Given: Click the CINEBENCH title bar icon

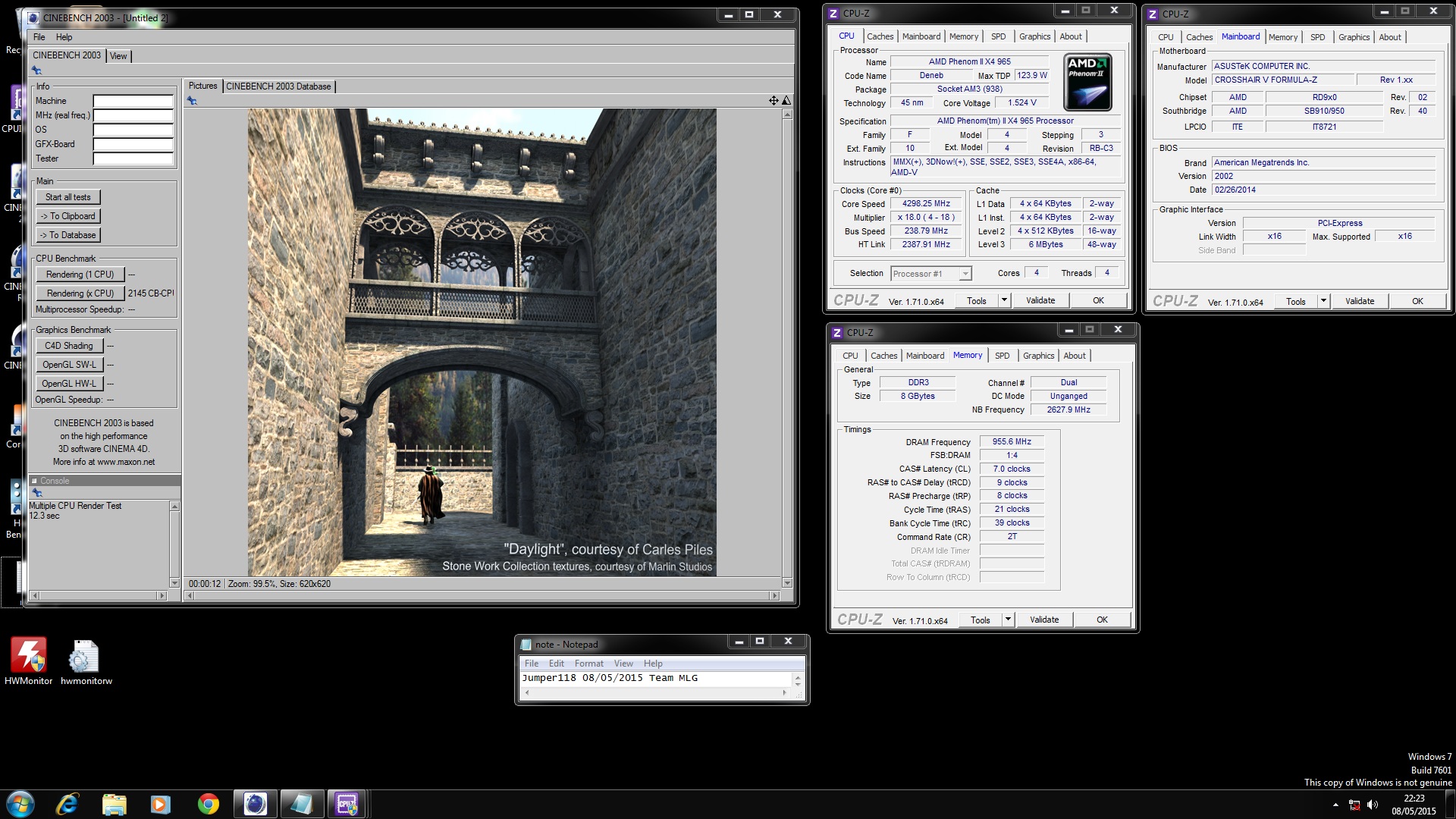Looking at the screenshot, I should pos(33,17).
